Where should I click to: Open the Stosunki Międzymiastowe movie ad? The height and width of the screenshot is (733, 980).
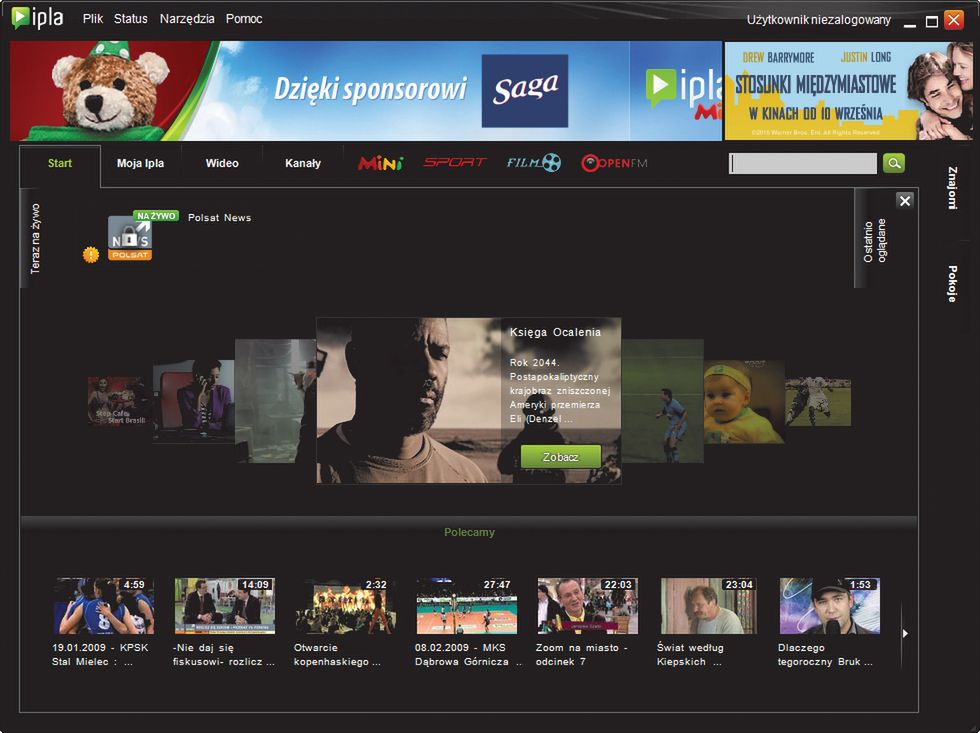[848, 91]
